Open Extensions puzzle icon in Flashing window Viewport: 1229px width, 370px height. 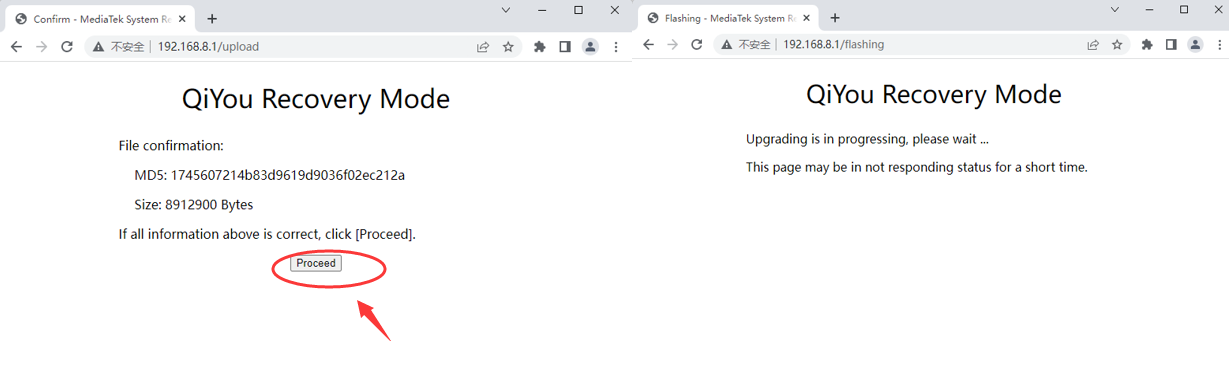pyautogui.click(x=1147, y=44)
